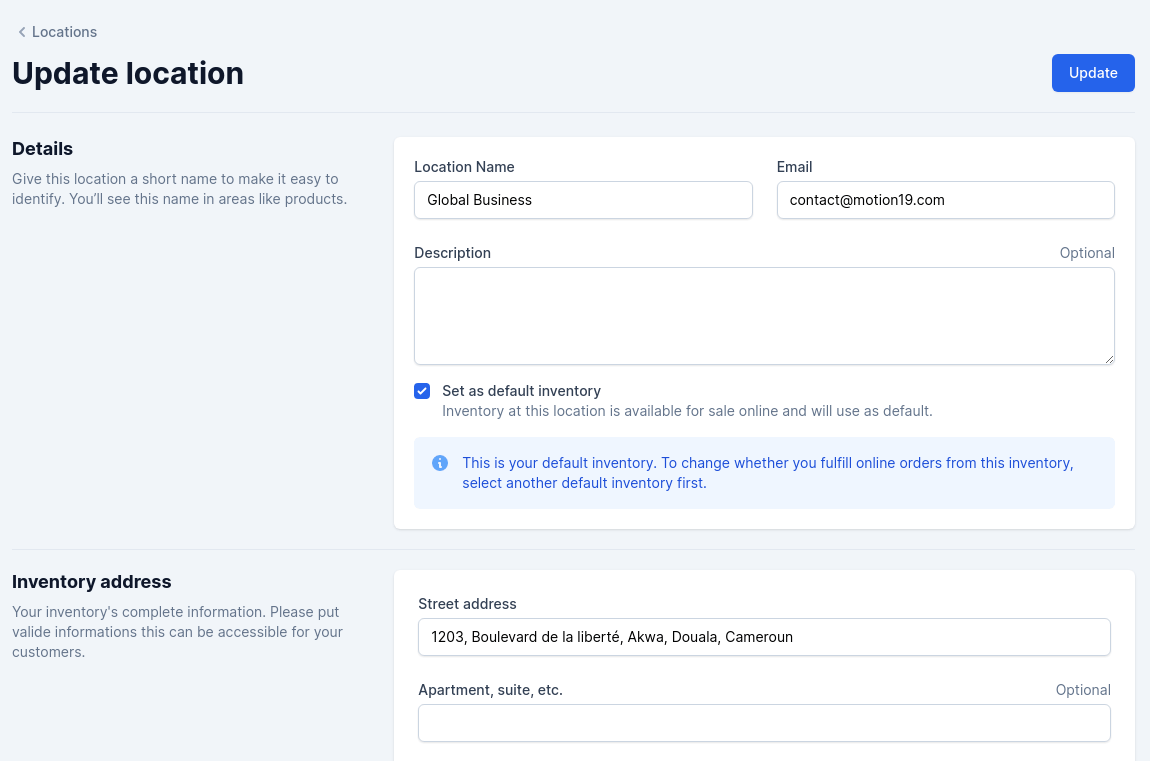This screenshot has width=1150, height=761.
Task: Click the Street address label
Action: coord(467,604)
